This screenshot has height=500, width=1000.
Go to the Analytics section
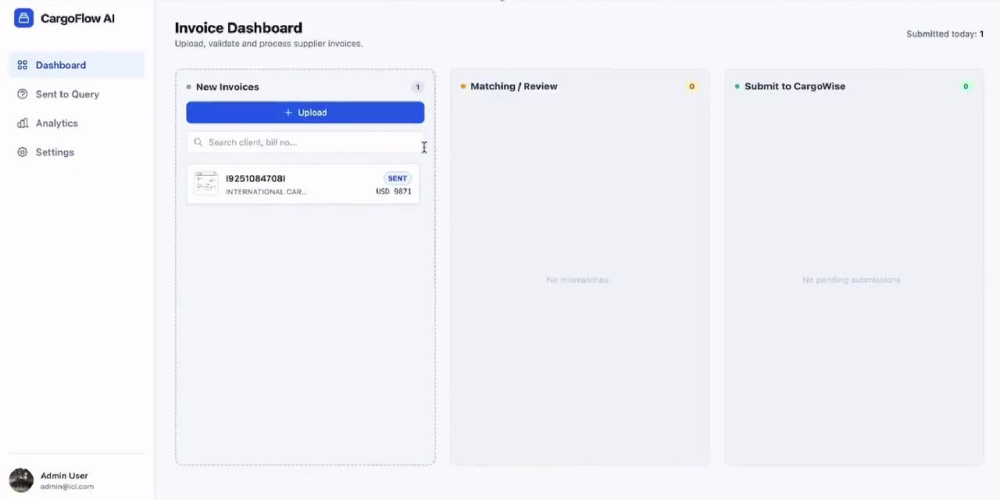point(77,123)
